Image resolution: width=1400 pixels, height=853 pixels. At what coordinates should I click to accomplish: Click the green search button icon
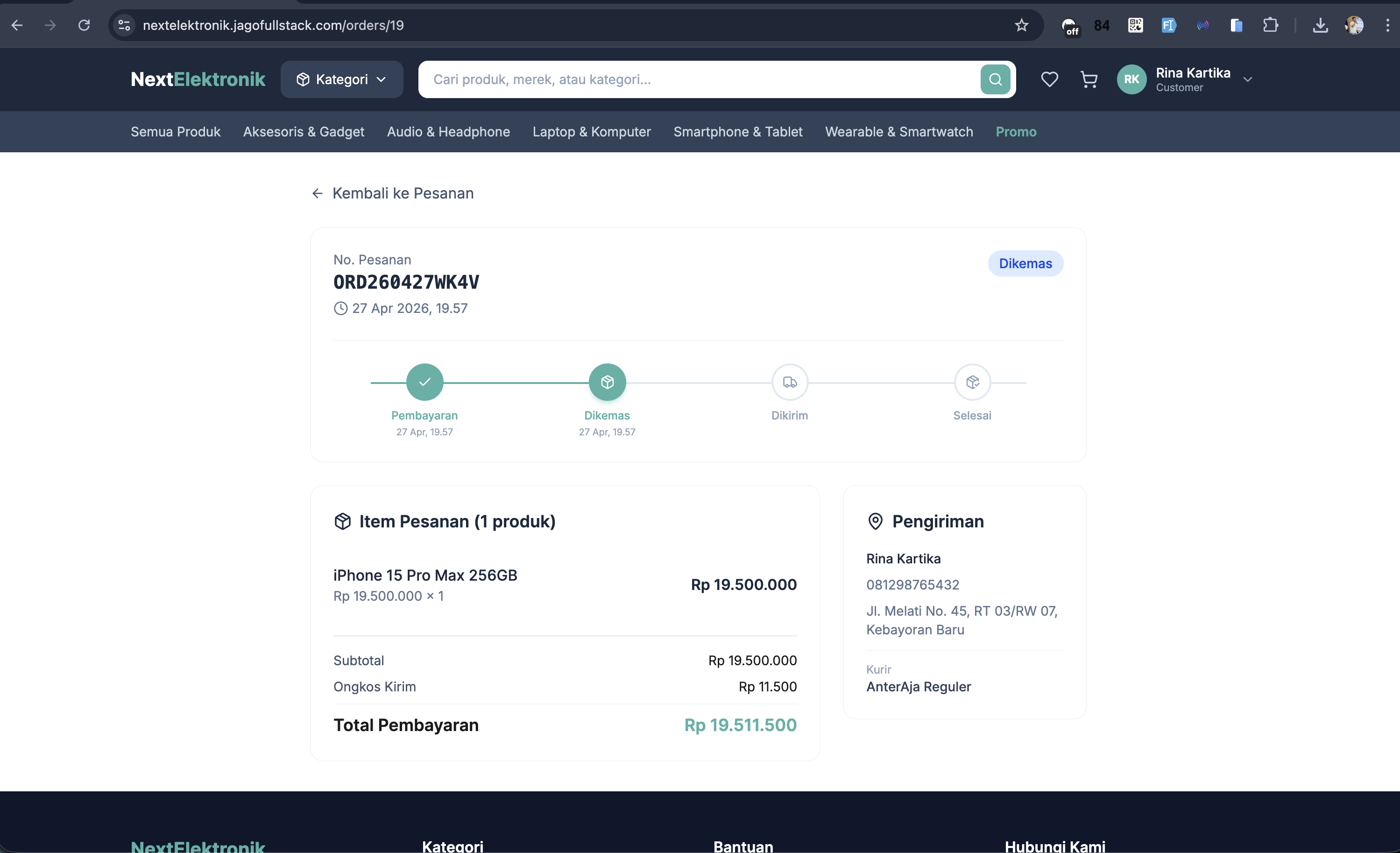pyautogui.click(x=995, y=79)
